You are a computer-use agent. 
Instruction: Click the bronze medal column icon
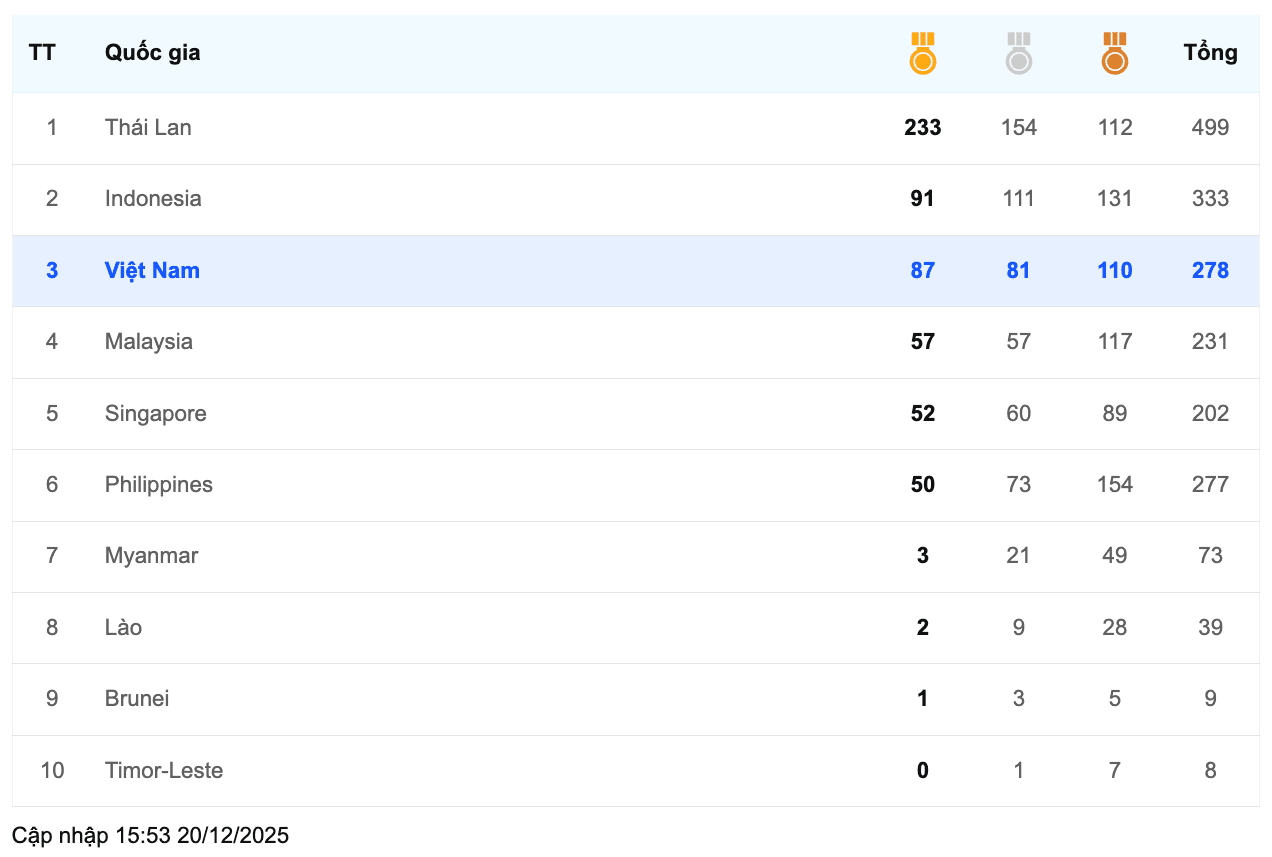pyautogui.click(x=1114, y=53)
